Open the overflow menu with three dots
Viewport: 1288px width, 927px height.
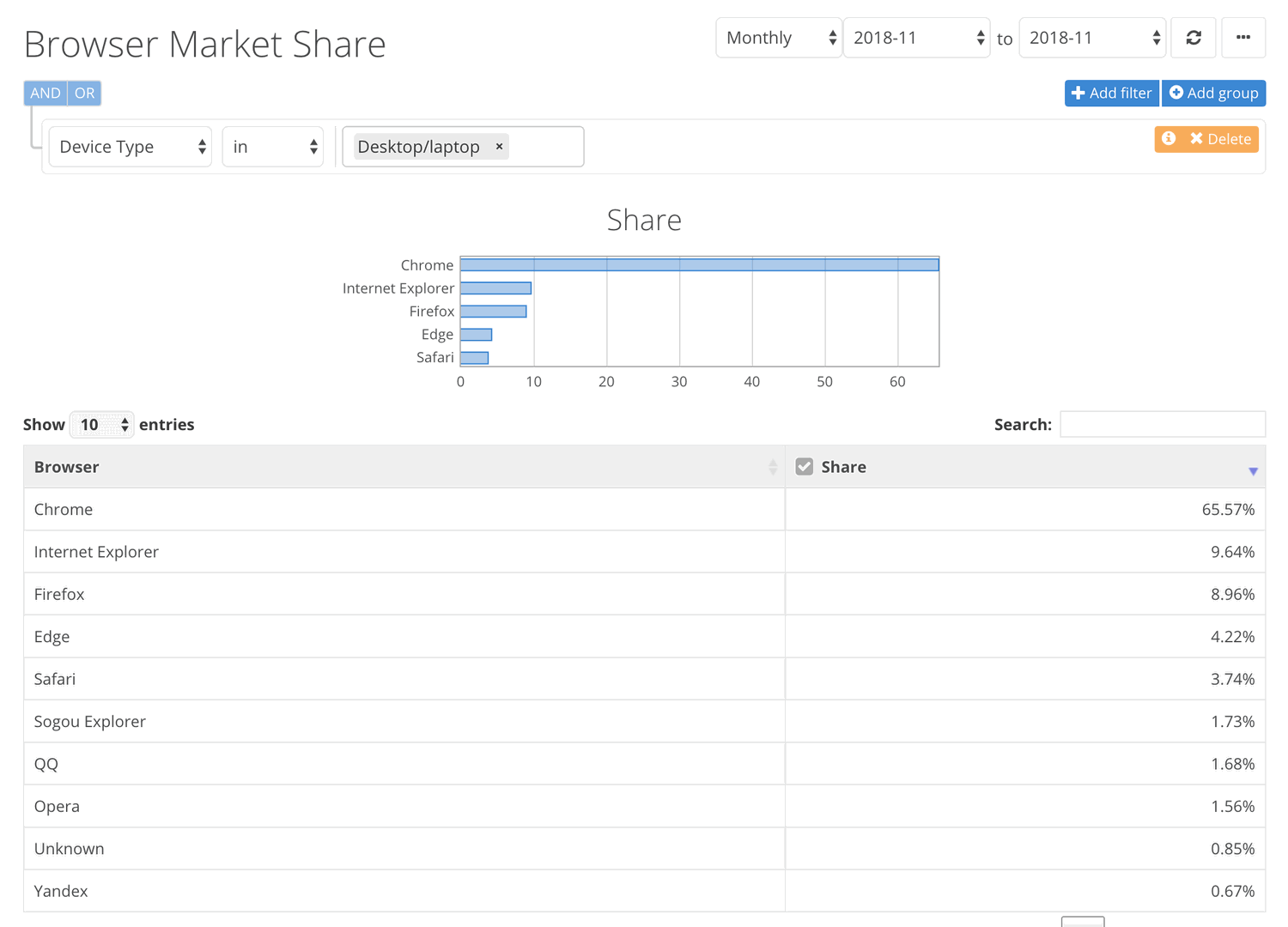coord(1243,37)
